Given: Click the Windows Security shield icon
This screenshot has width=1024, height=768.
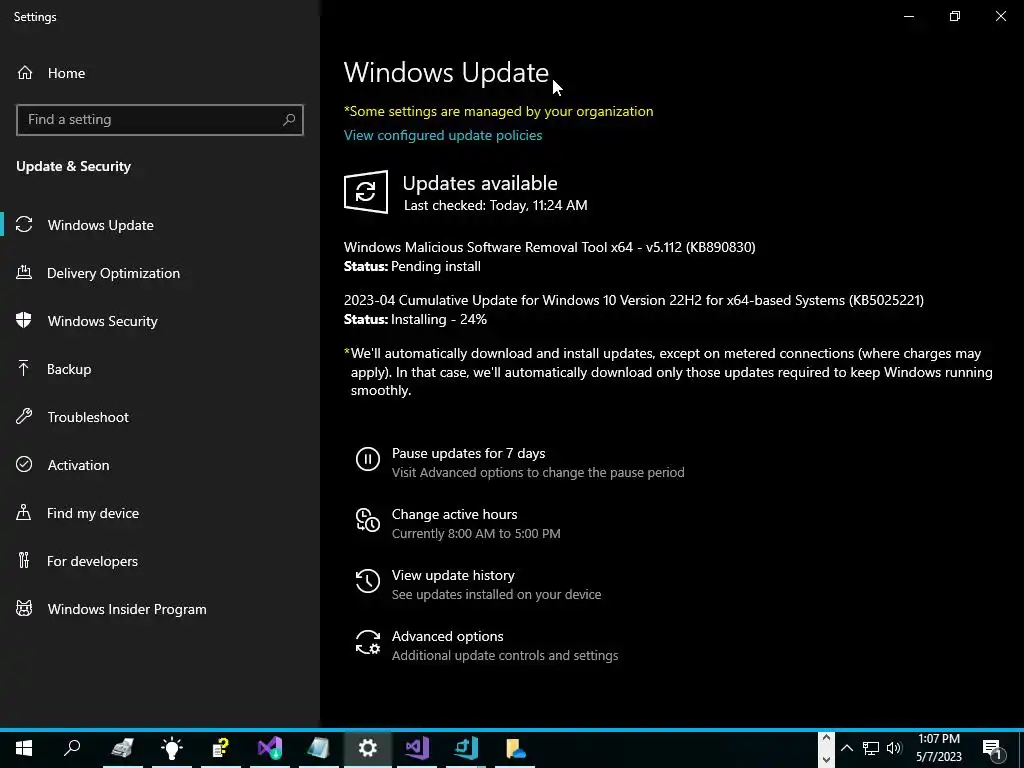Looking at the screenshot, I should [x=24, y=321].
